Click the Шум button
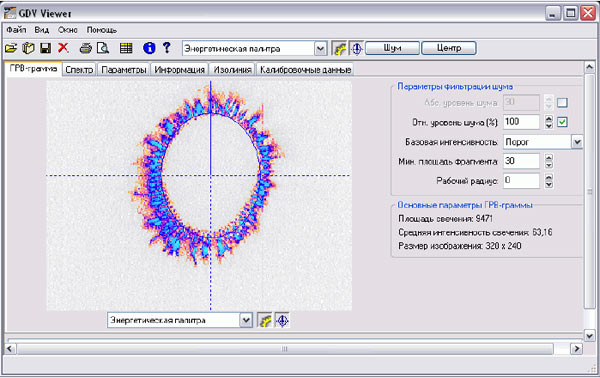This screenshot has height=378, width=600. tap(392, 48)
